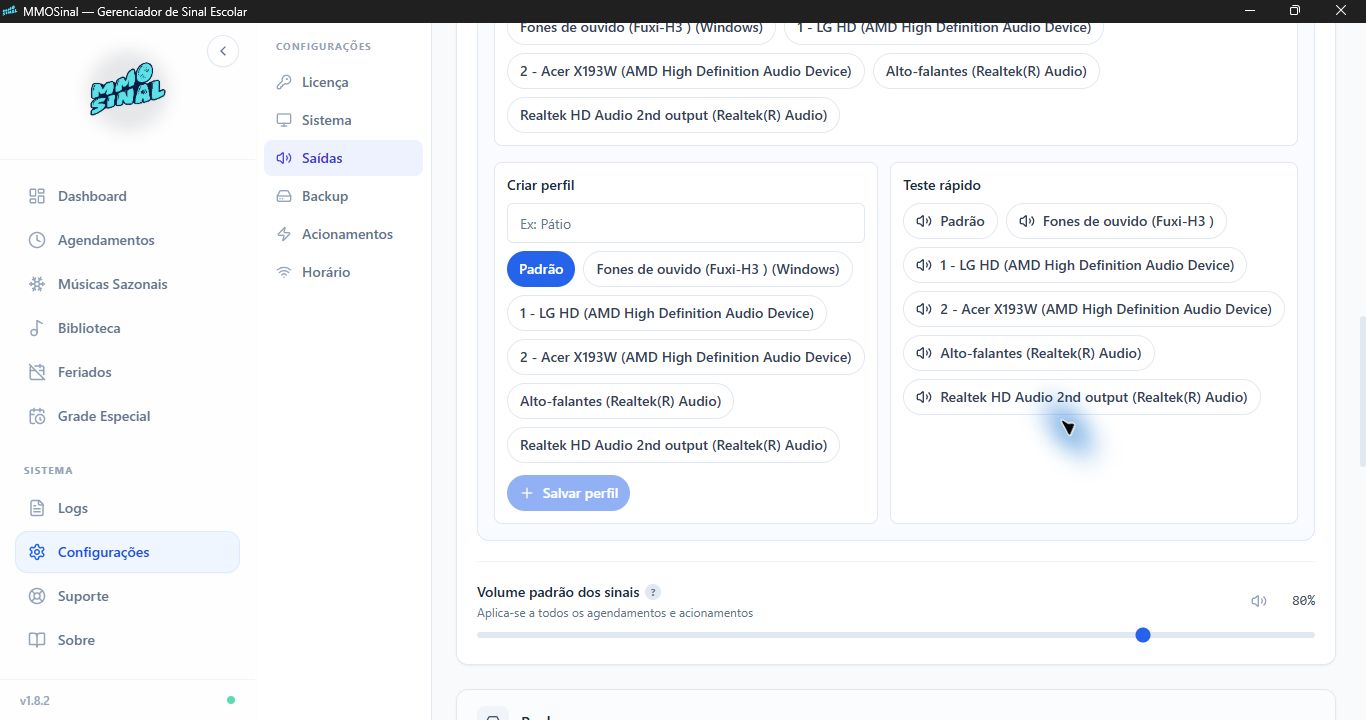Select the Saídas settings tab
The width and height of the screenshot is (1366, 720).
343,158
